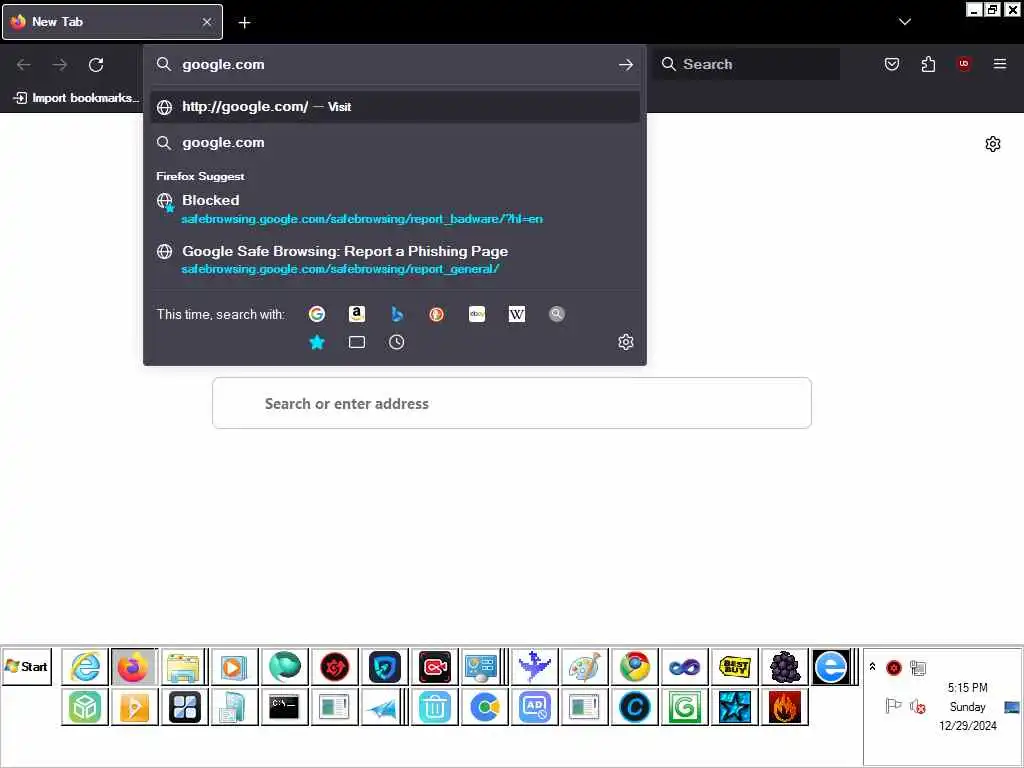Image resolution: width=1024 pixels, height=768 pixels.
Task: Open Google Chrome from taskbar
Action: tap(635, 667)
